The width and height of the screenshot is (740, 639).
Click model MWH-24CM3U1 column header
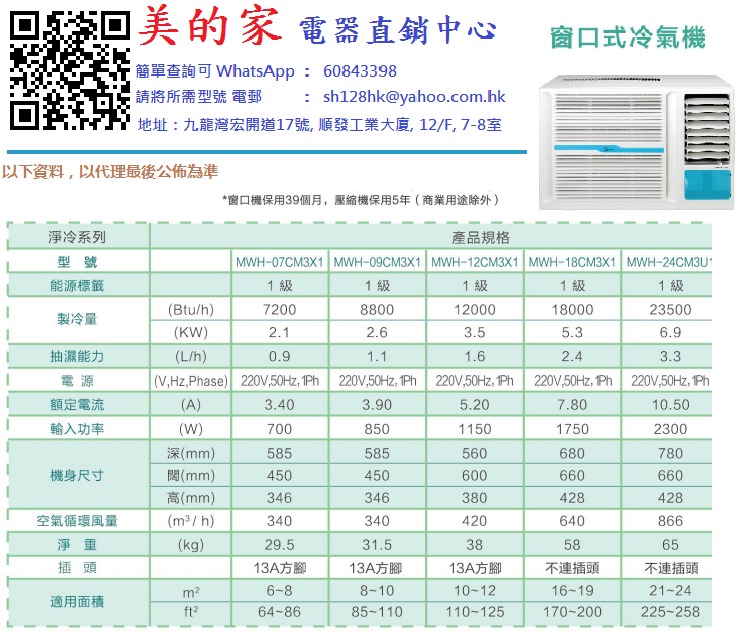click(x=669, y=262)
